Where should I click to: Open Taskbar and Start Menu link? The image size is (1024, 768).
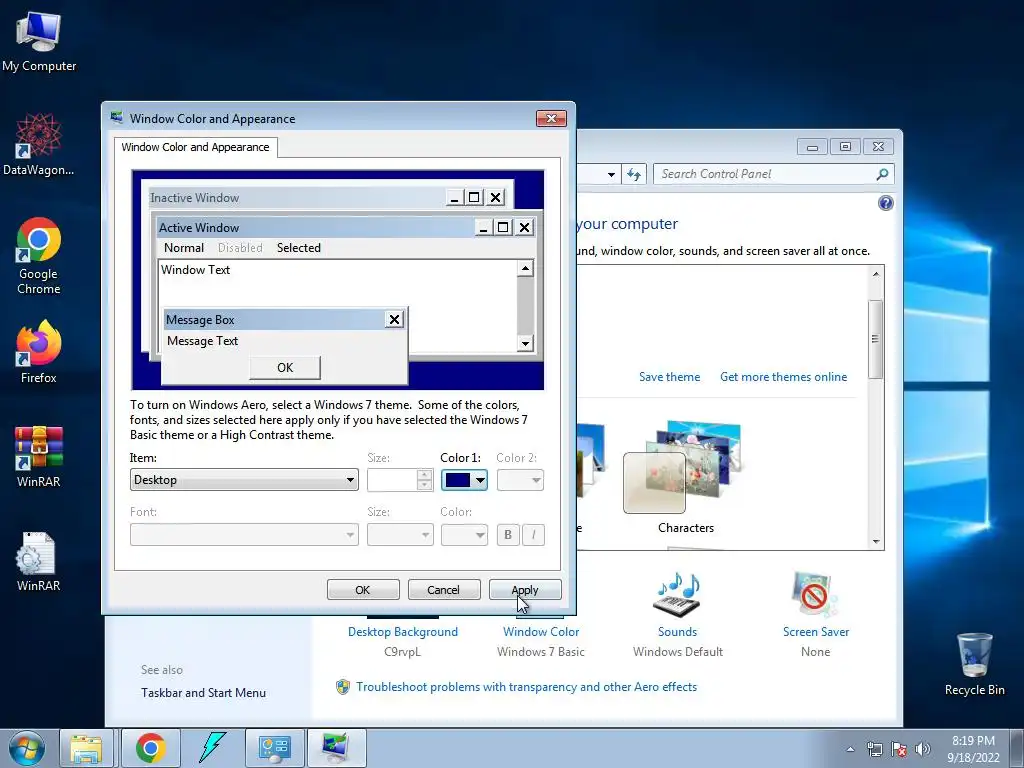pos(203,693)
